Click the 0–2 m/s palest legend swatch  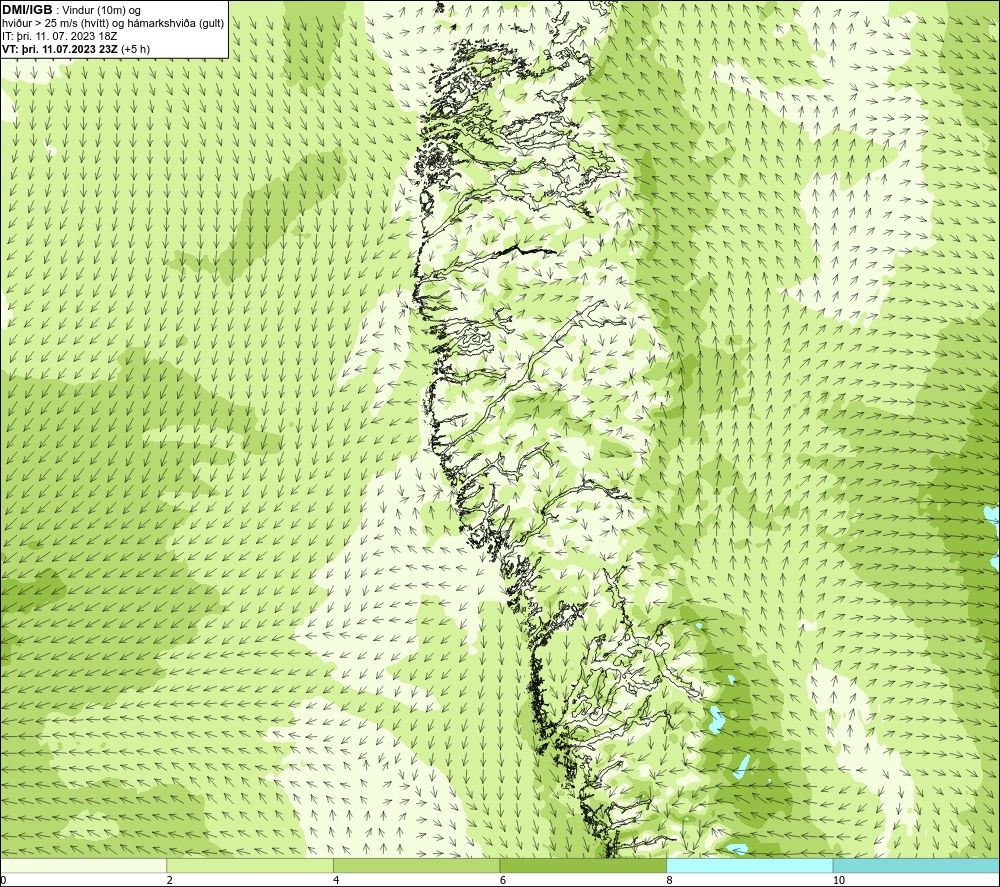(84, 865)
